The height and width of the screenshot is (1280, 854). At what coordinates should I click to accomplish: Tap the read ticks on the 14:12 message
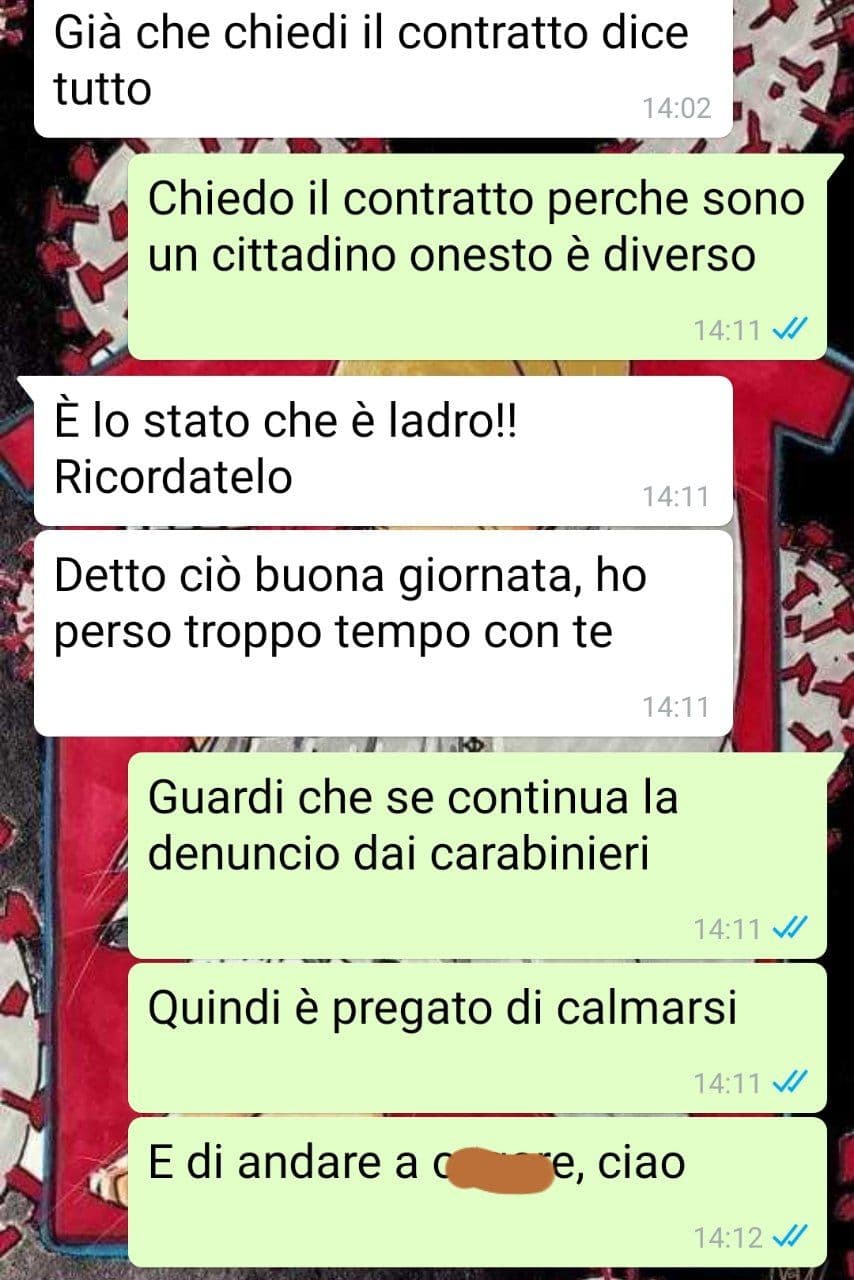tap(791, 1237)
